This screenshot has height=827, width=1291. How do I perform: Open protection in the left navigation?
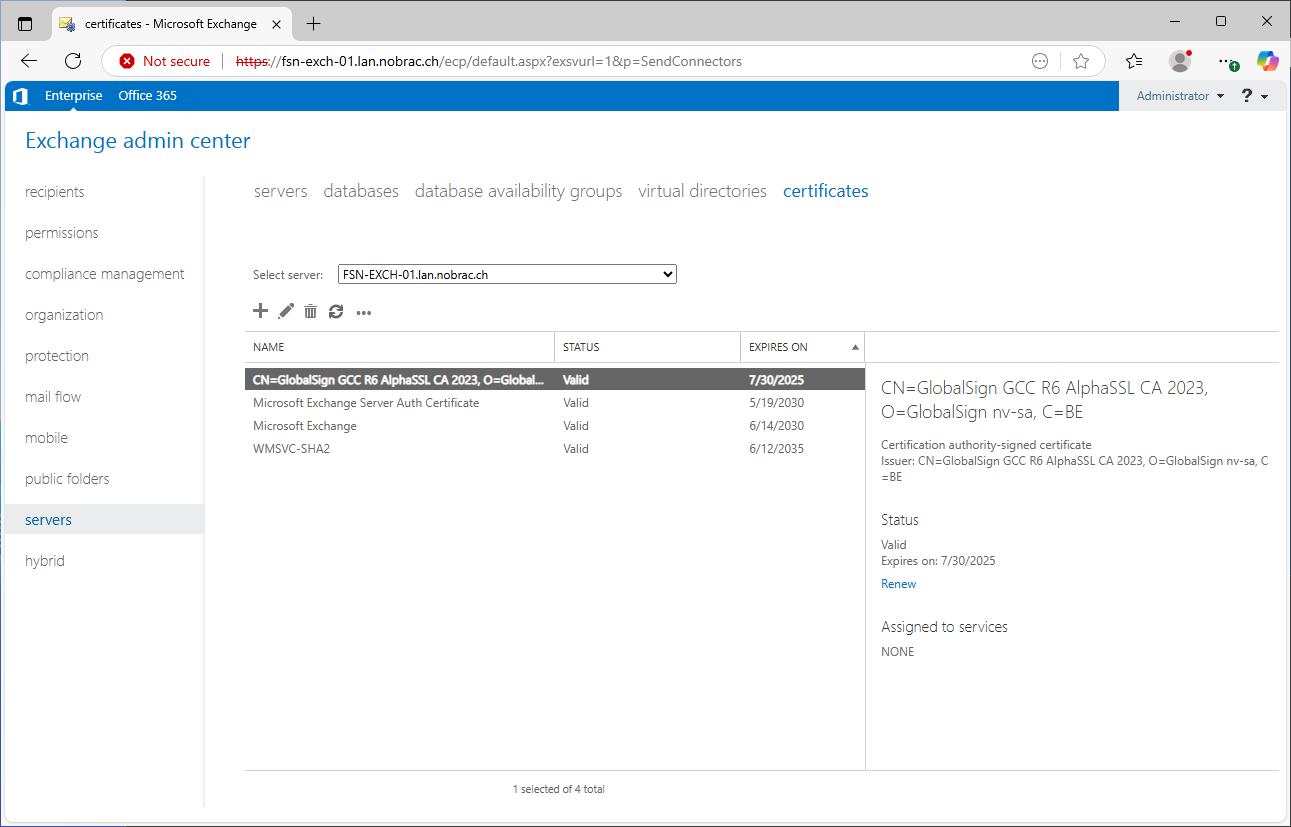[57, 356]
